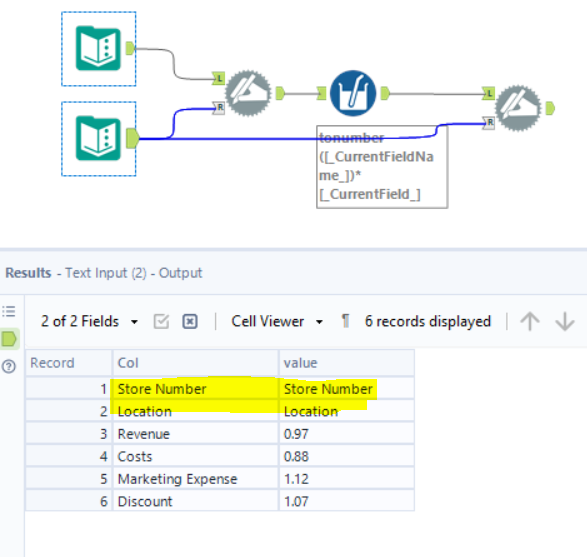Open the 2 of 2 Fields dropdown

pos(89,321)
